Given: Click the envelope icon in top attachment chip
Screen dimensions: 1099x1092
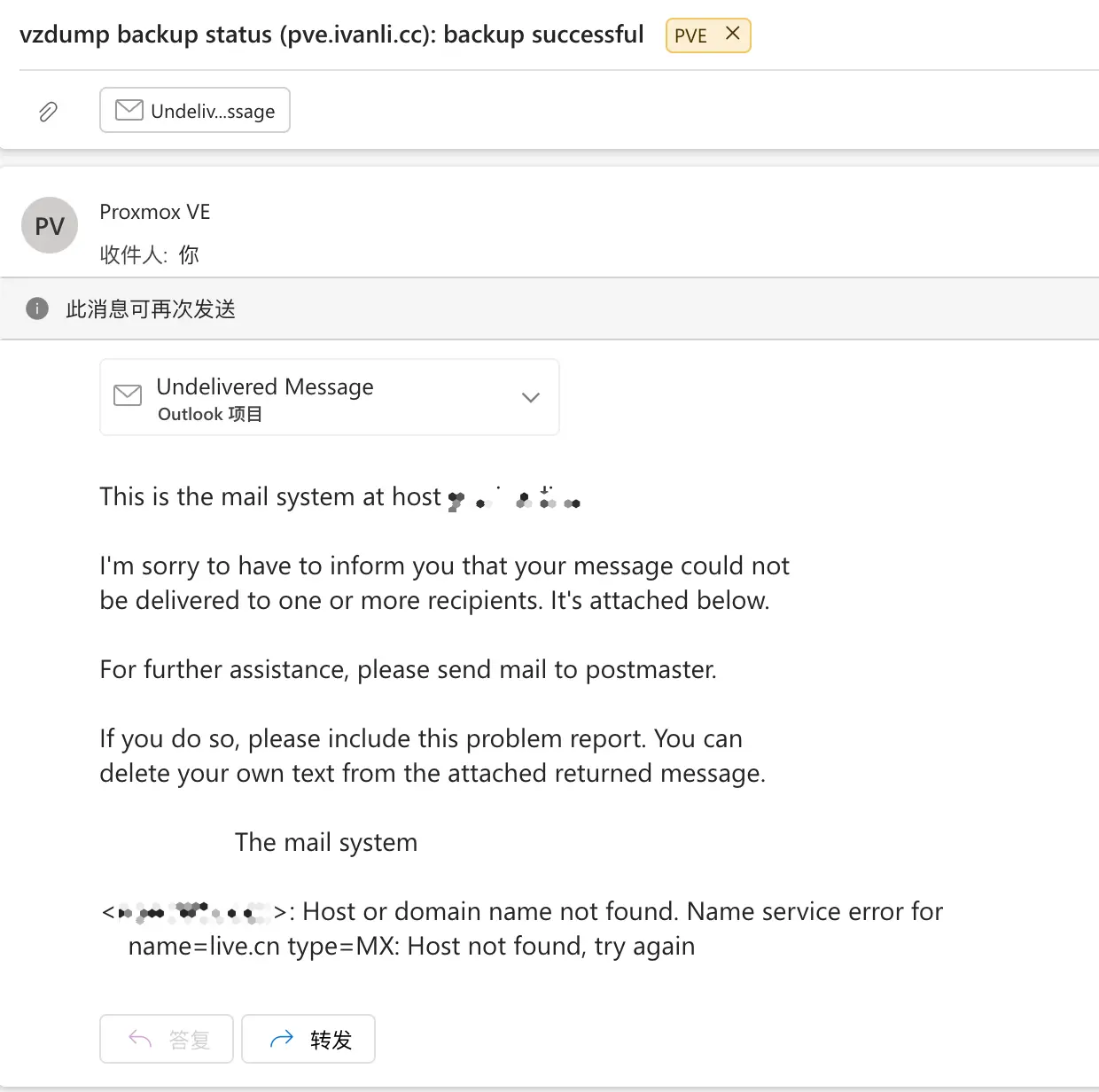Looking at the screenshot, I should coord(129,110).
